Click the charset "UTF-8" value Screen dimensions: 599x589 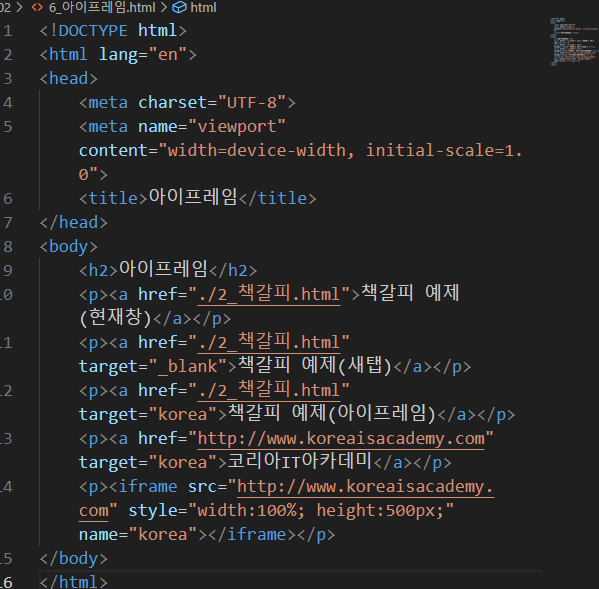(x=252, y=103)
